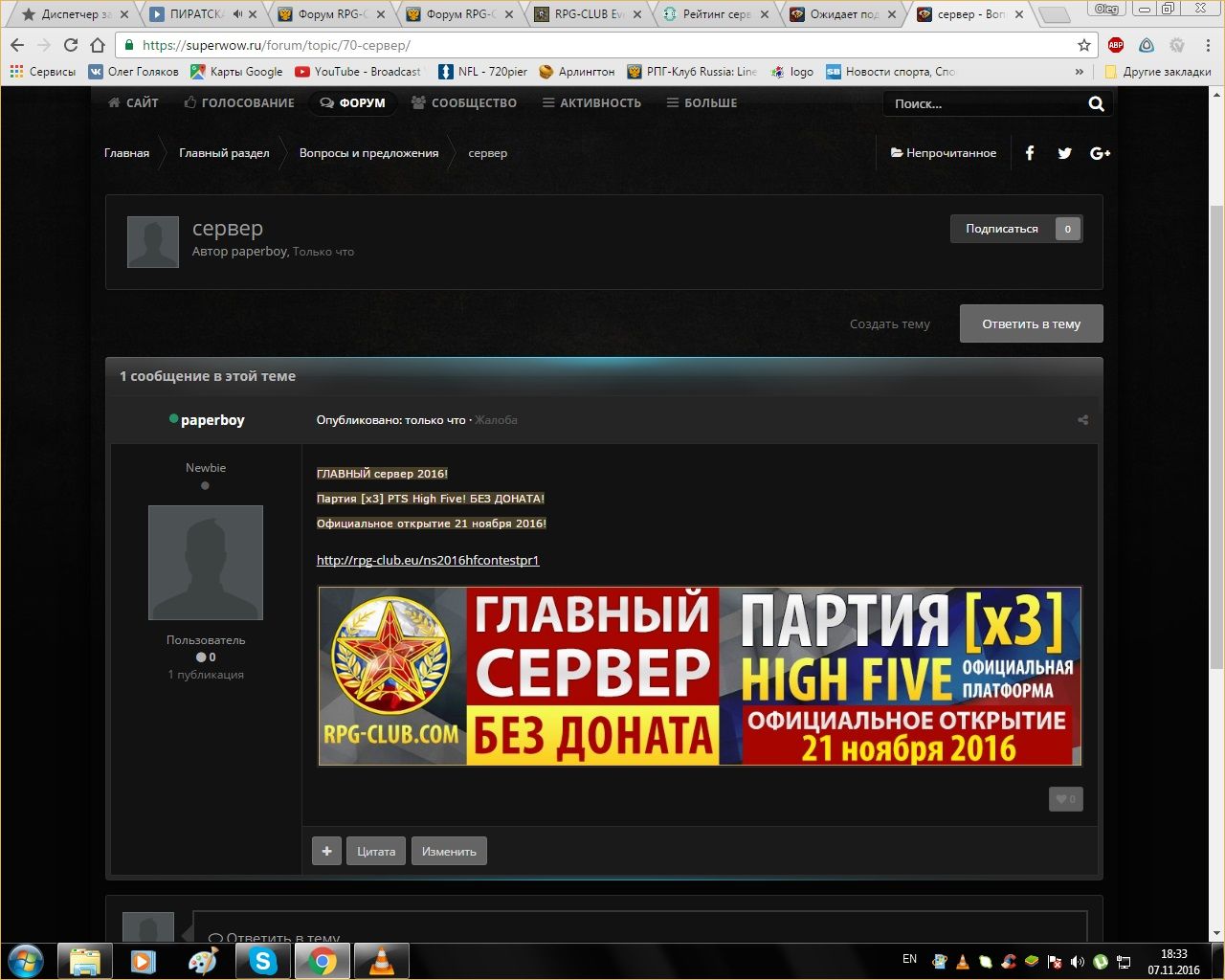
Task: Click the EN language indicator
Action: tap(909, 959)
